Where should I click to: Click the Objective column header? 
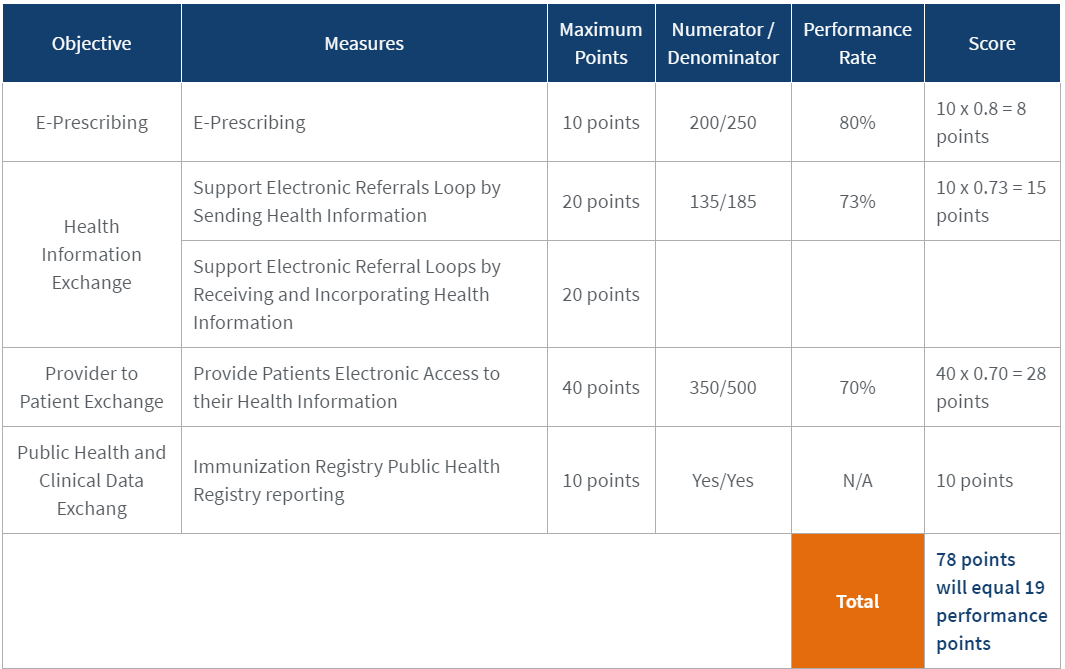click(92, 43)
